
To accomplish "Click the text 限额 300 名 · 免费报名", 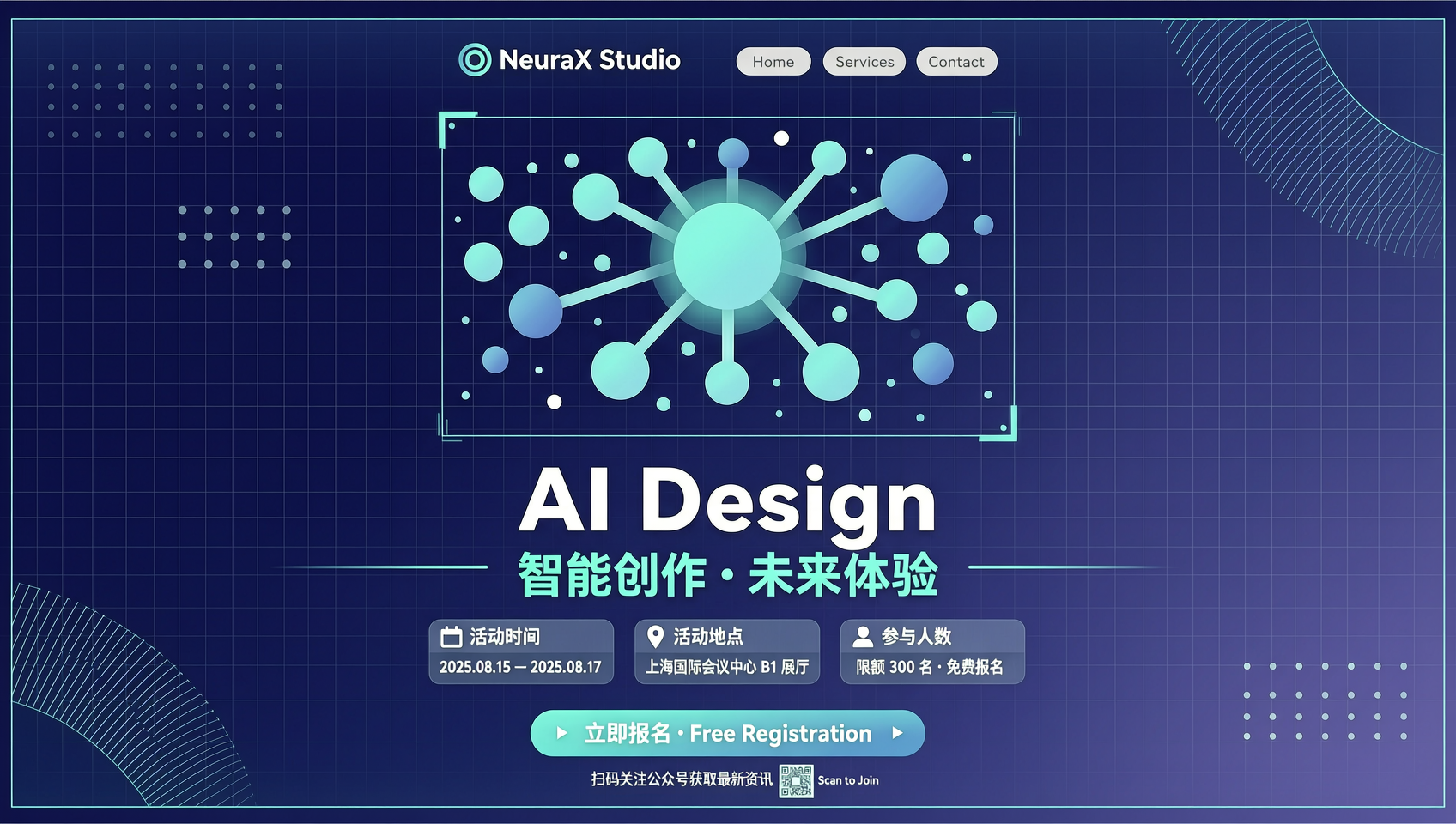I will point(930,667).
